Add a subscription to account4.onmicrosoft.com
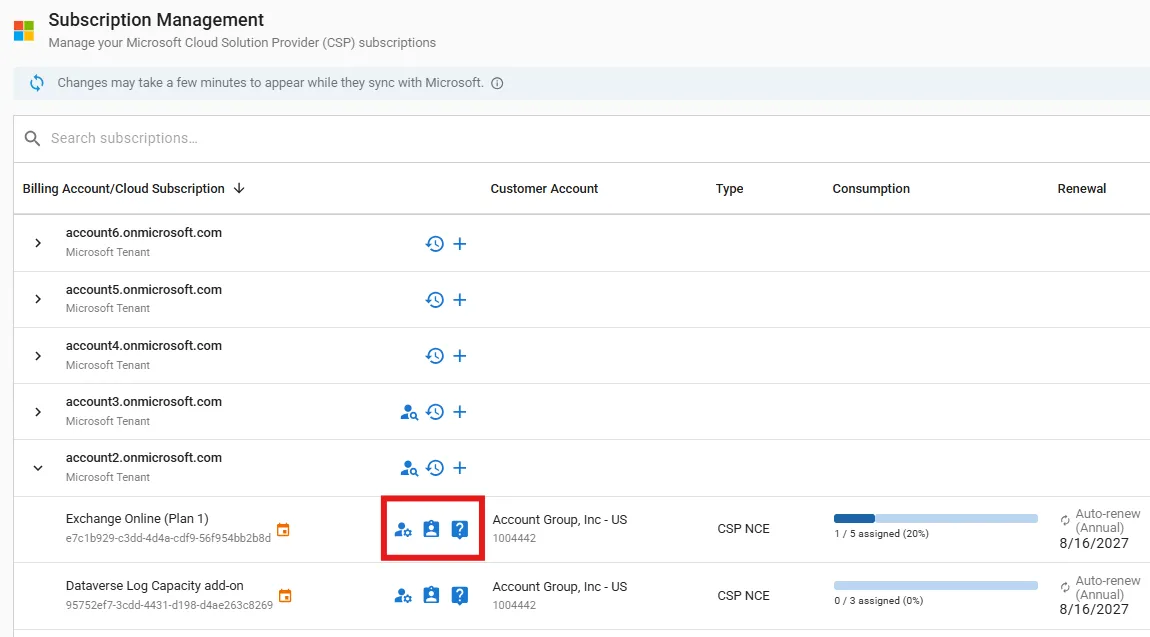The image size is (1150, 637). [460, 356]
